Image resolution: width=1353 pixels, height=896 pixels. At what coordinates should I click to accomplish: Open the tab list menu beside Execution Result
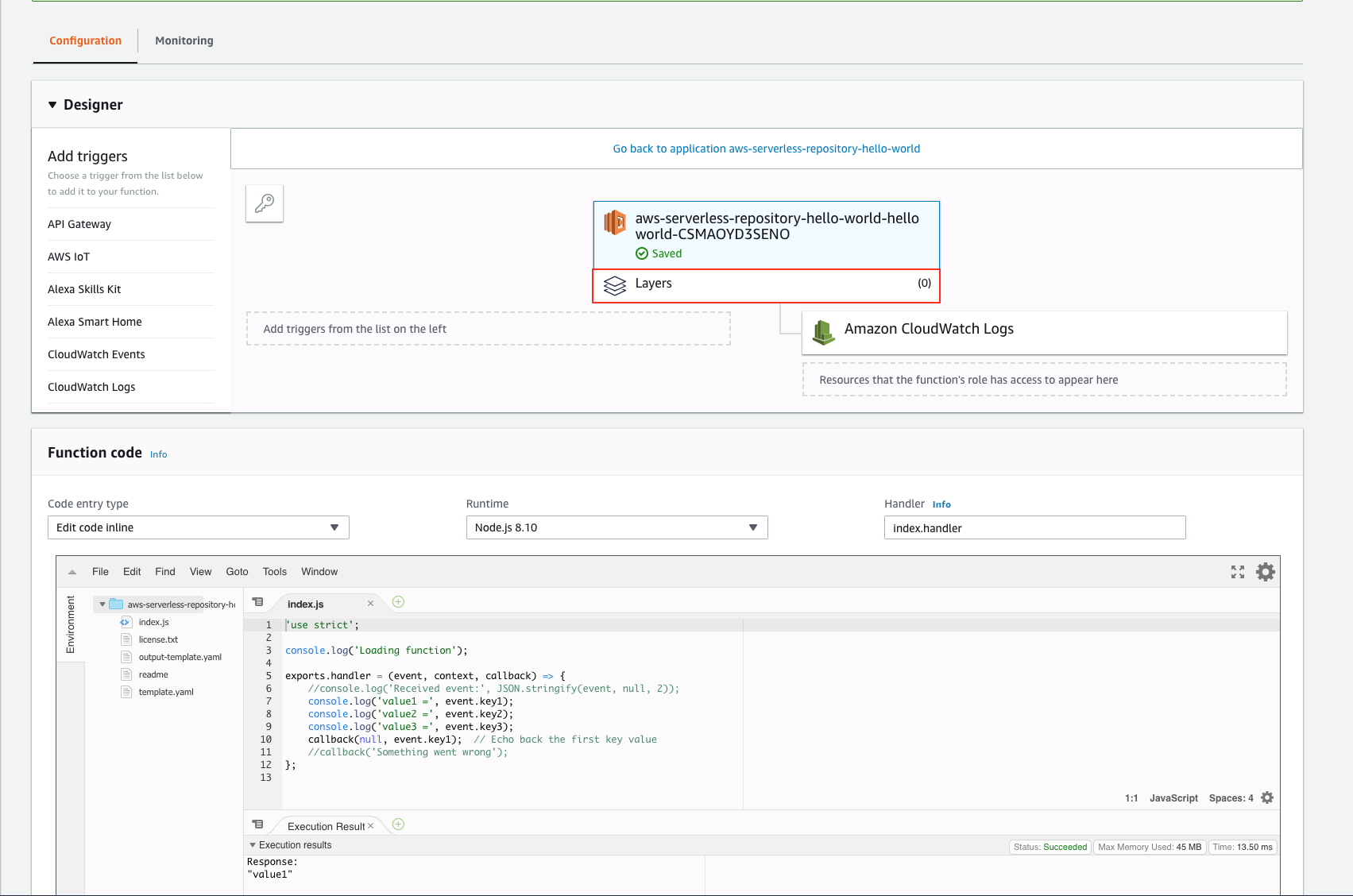click(257, 825)
